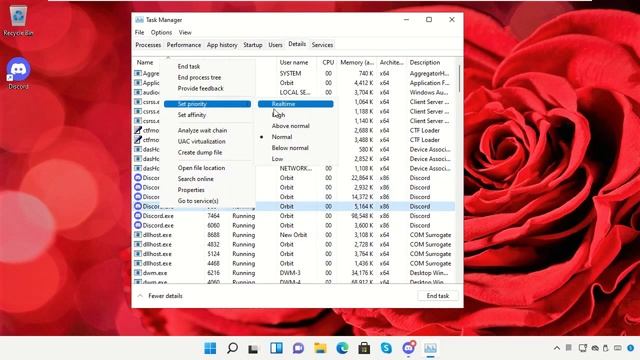640x360 pixels.
Task: Collapse Task Manager with Fewer details
Action: click(x=160, y=296)
